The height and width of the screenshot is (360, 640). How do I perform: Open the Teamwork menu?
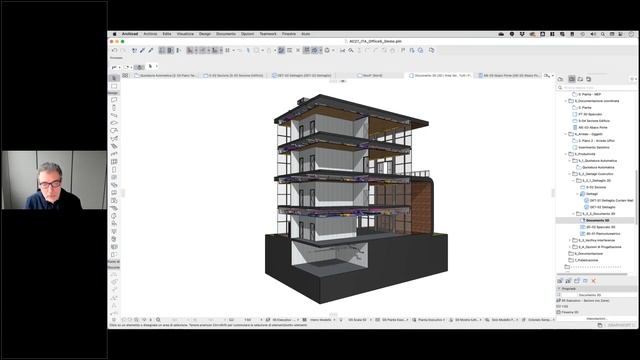click(x=268, y=34)
